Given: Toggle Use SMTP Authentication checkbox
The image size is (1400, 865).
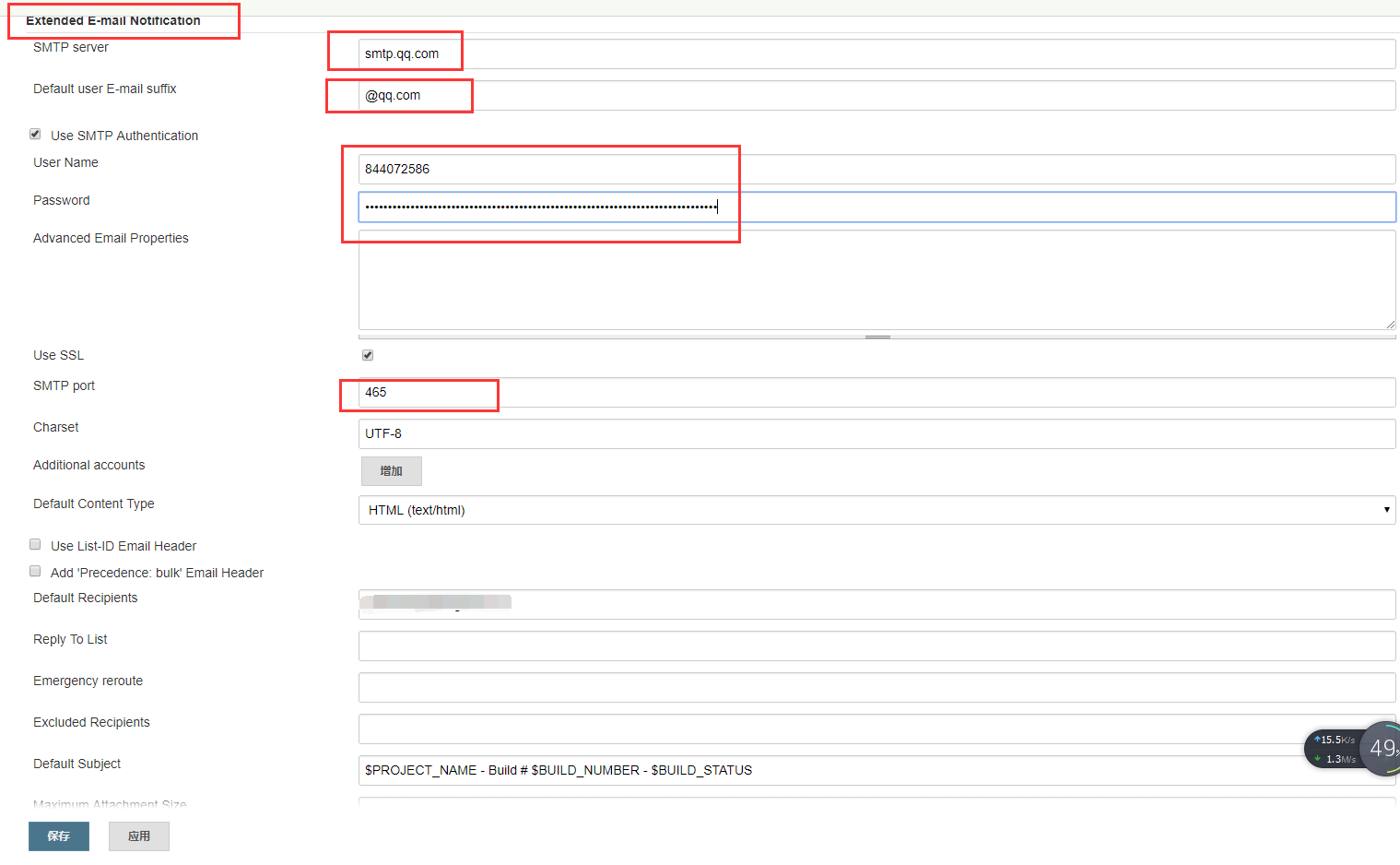Looking at the screenshot, I should click(35, 134).
